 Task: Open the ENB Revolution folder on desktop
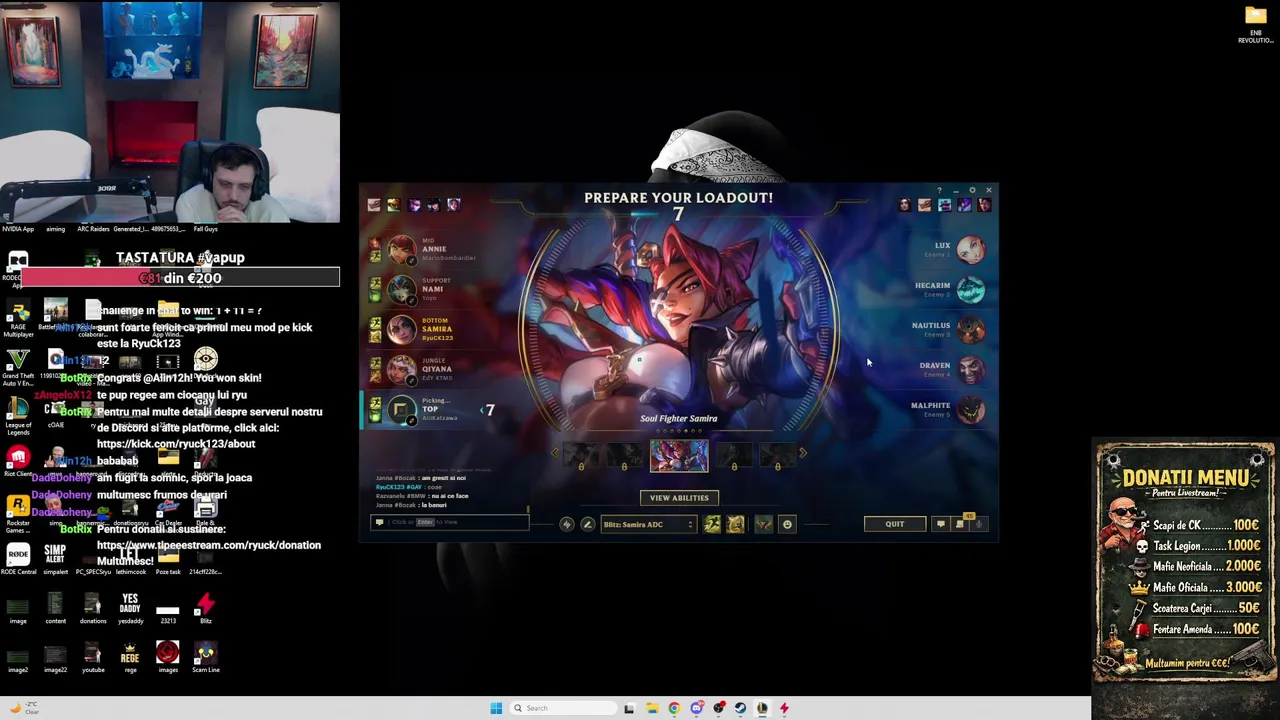coord(1256,24)
